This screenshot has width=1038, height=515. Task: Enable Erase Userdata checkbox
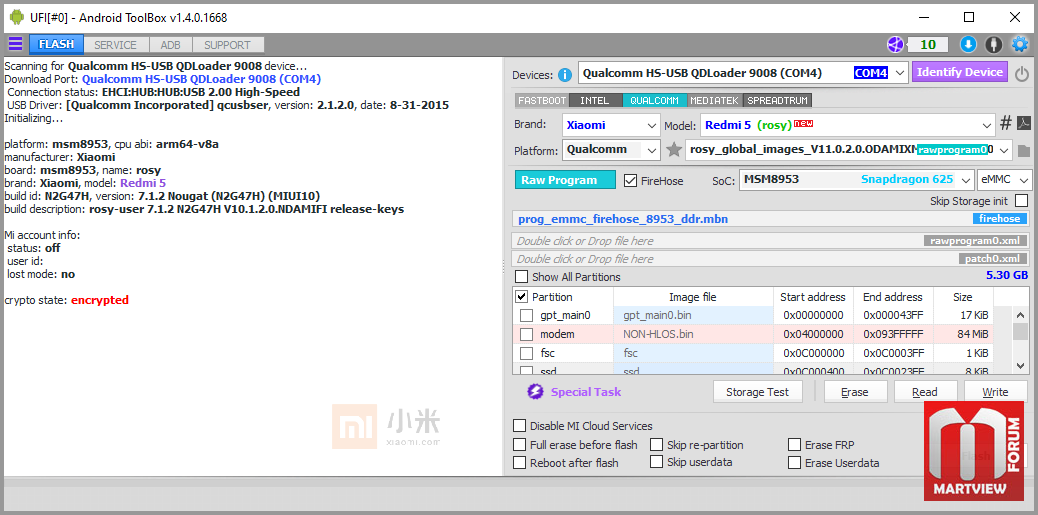point(794,463)
